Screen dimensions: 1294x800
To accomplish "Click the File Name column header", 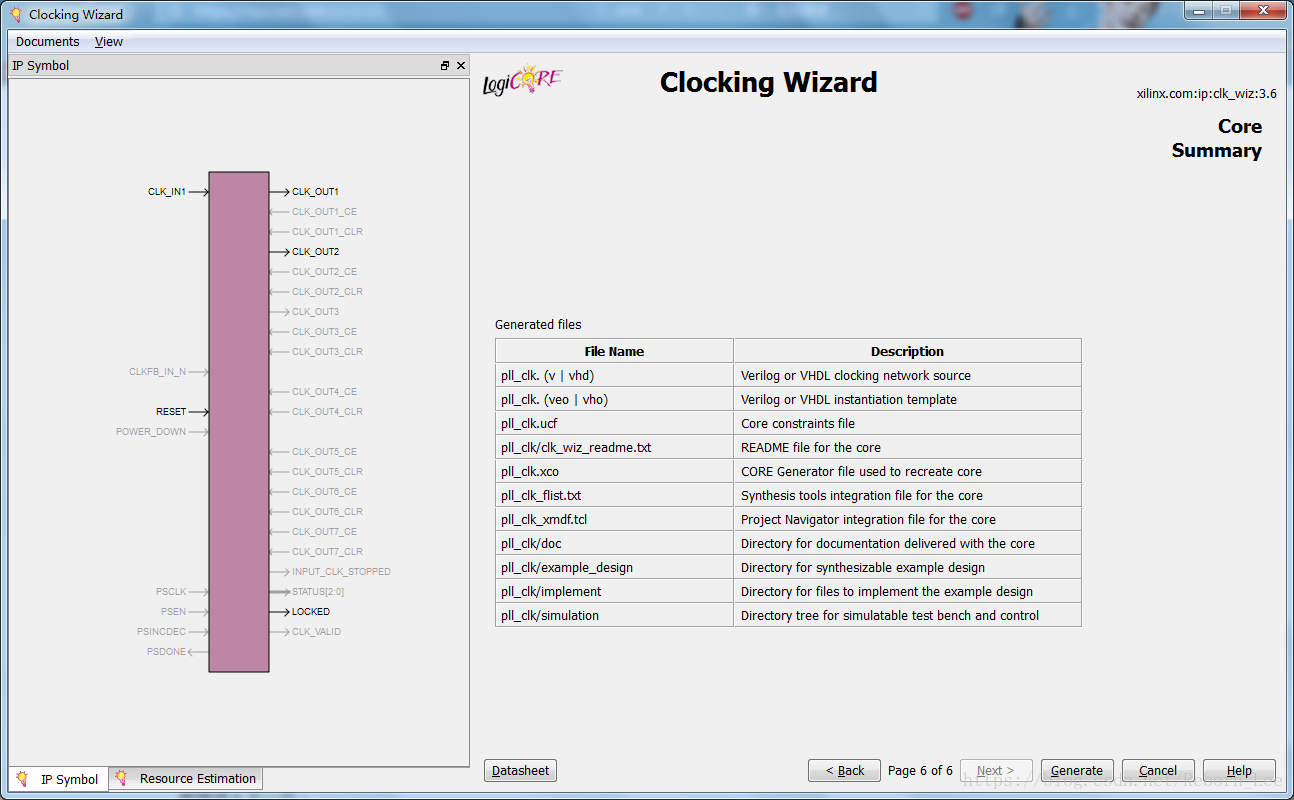I will 614,351.
